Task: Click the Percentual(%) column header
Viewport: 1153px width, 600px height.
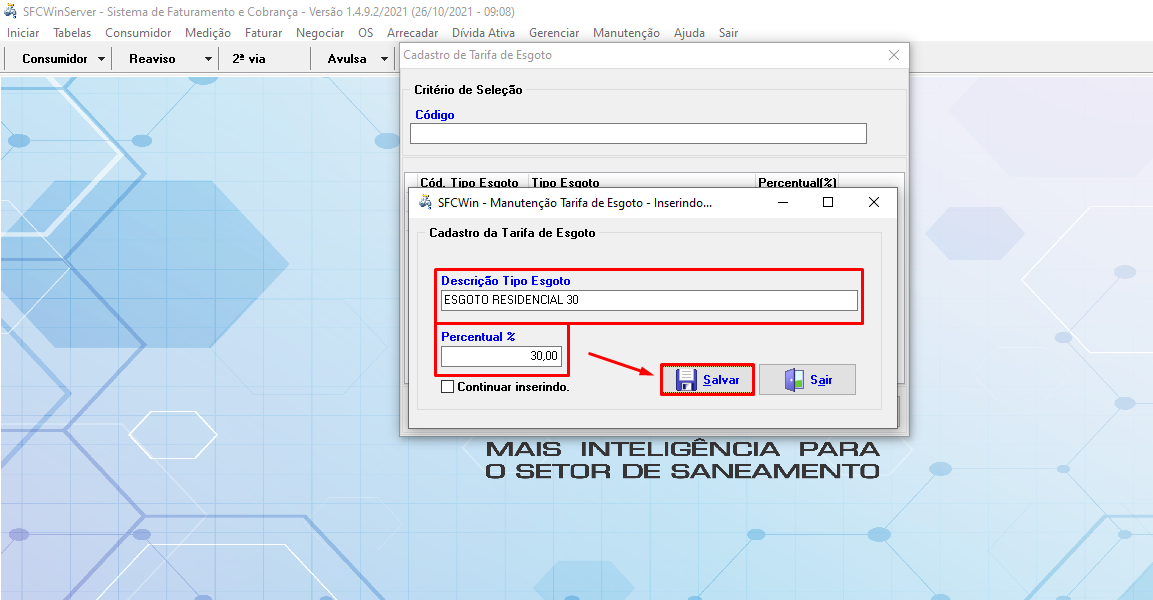Action: point(797,182)
